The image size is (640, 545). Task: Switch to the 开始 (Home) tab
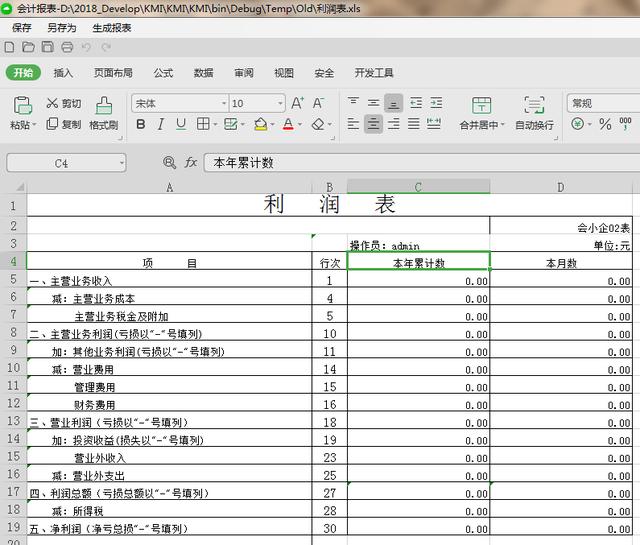pos(23,73)
